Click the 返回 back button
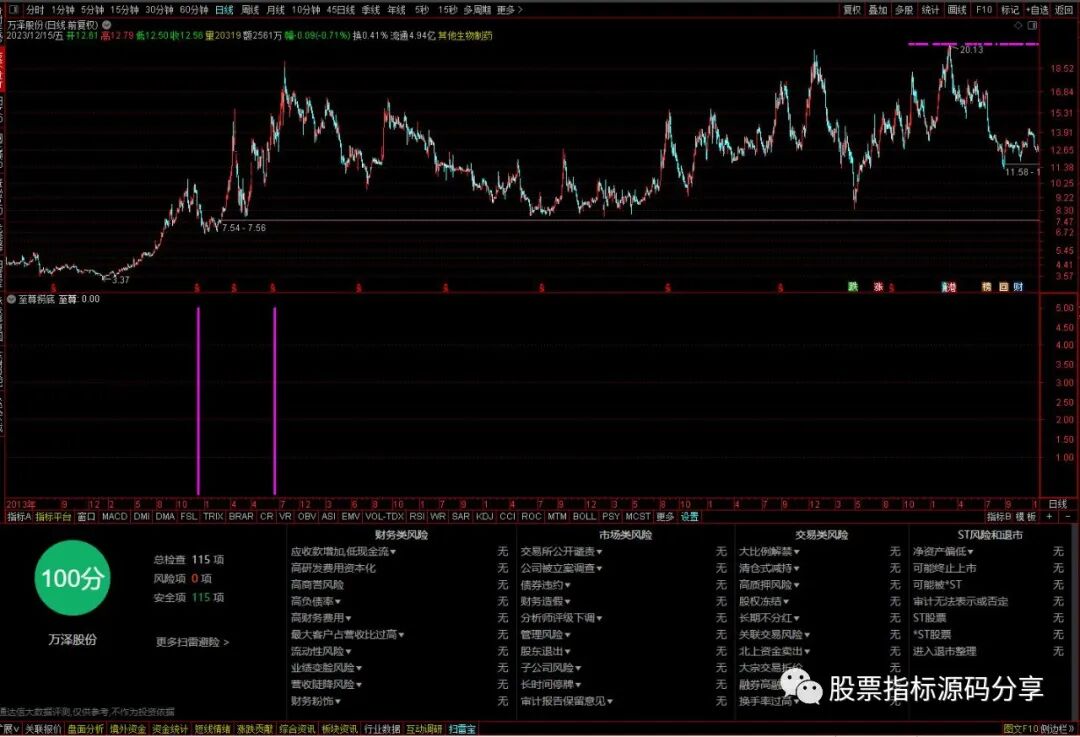This screenshot has height=737, width=1080. coord(1064,10)
